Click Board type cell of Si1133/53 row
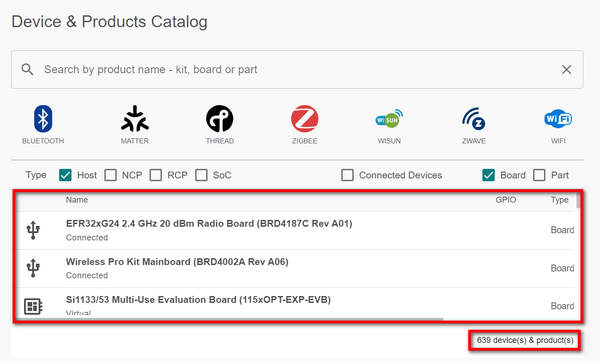The width and height of the screenshot is (600, 361). 562,306
